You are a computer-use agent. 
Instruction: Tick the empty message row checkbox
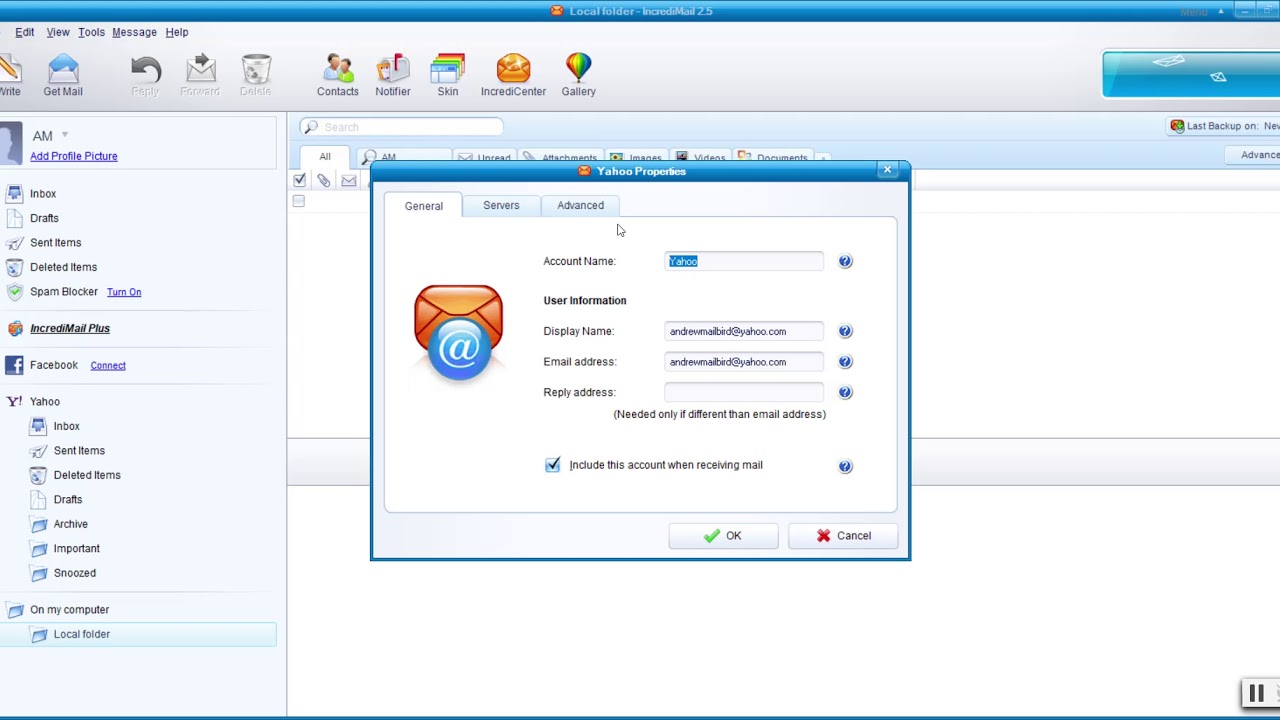pyautogui.click(x=298, y=201)
